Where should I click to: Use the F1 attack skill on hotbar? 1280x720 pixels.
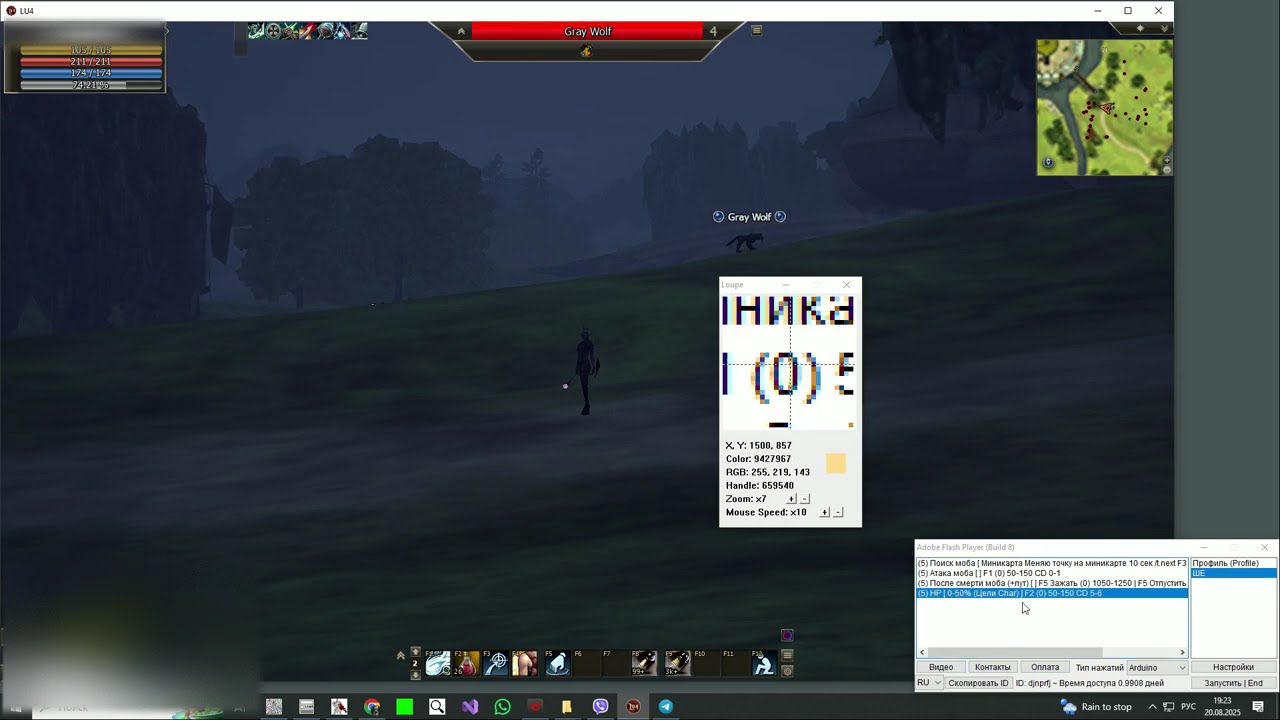437,663
